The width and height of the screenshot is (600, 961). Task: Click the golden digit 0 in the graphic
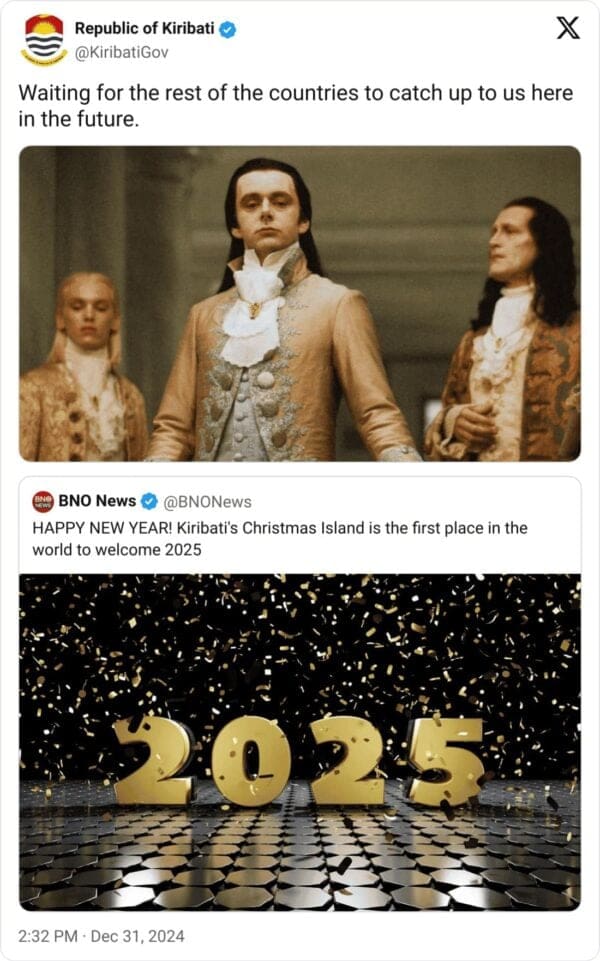click(250, 760)
